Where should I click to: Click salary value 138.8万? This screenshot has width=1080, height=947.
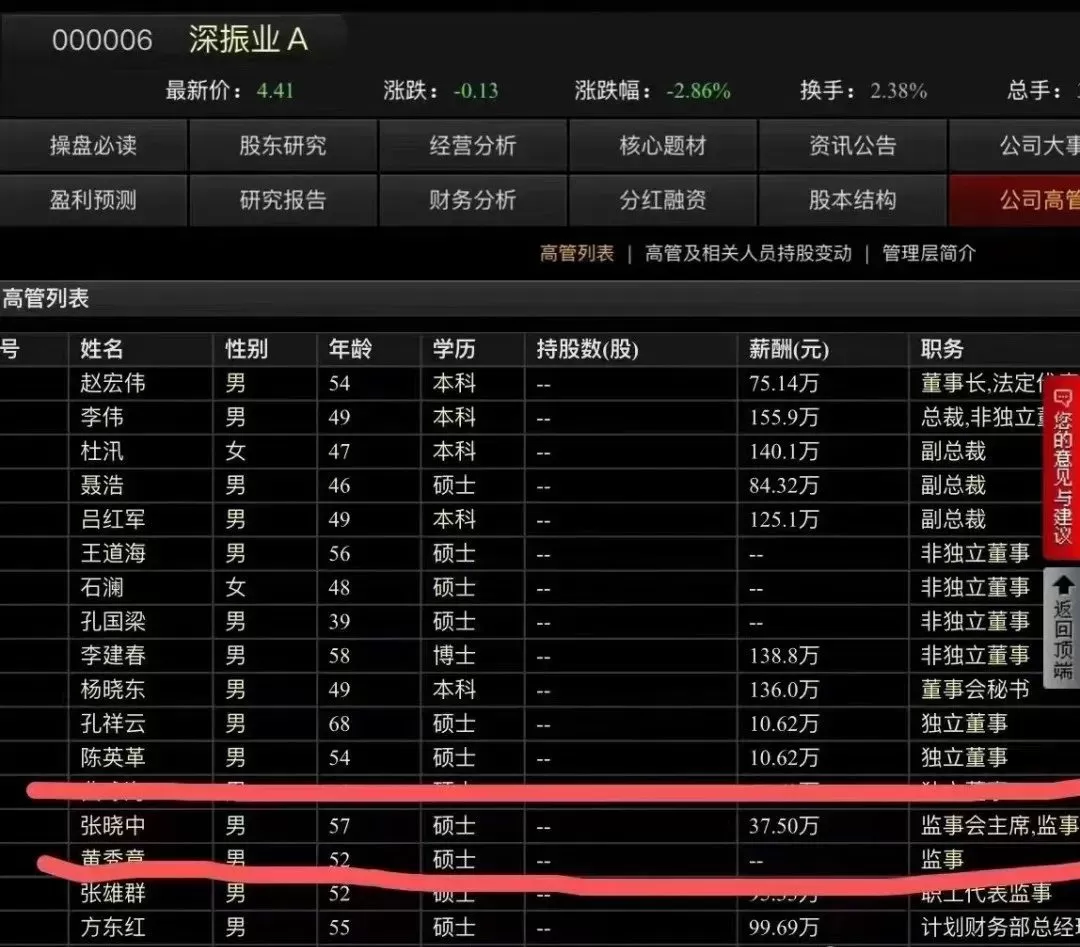784,655
